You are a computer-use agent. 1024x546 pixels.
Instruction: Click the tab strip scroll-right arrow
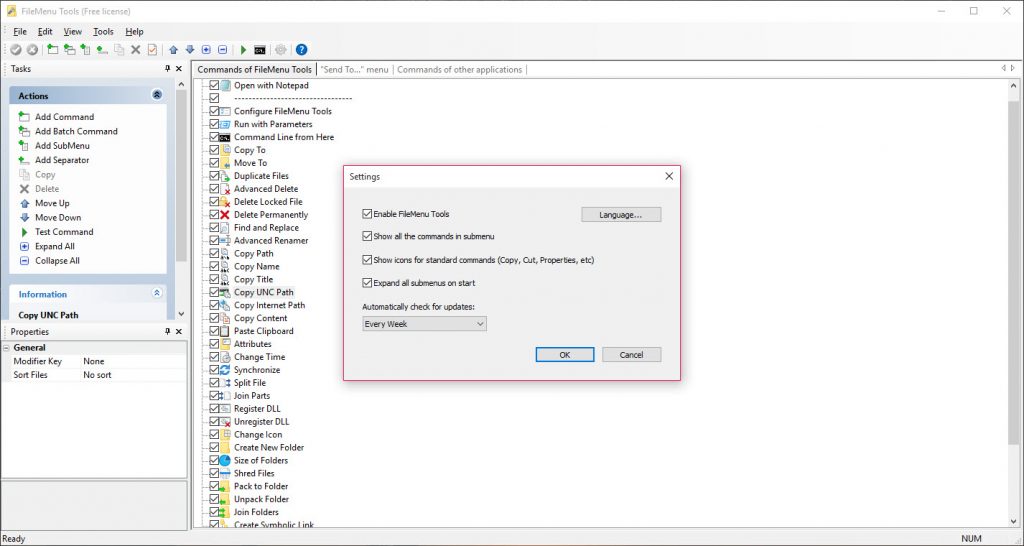pyautogui.click(x=1013, y=68)
